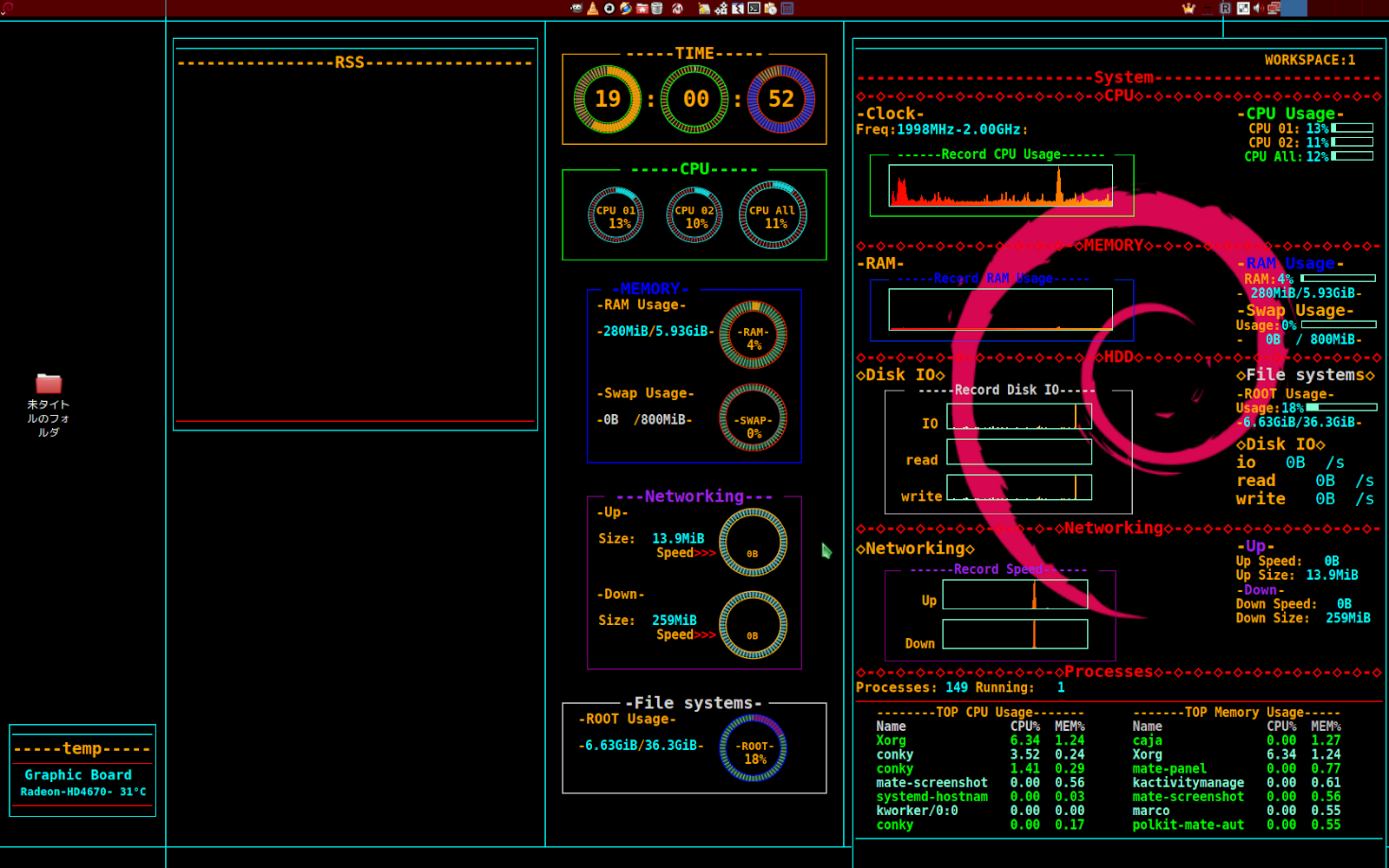The height and width of the screenshot is (868, 1389).
Task: Launch the disc burning tool from the panel
Action: pos(771,7)
